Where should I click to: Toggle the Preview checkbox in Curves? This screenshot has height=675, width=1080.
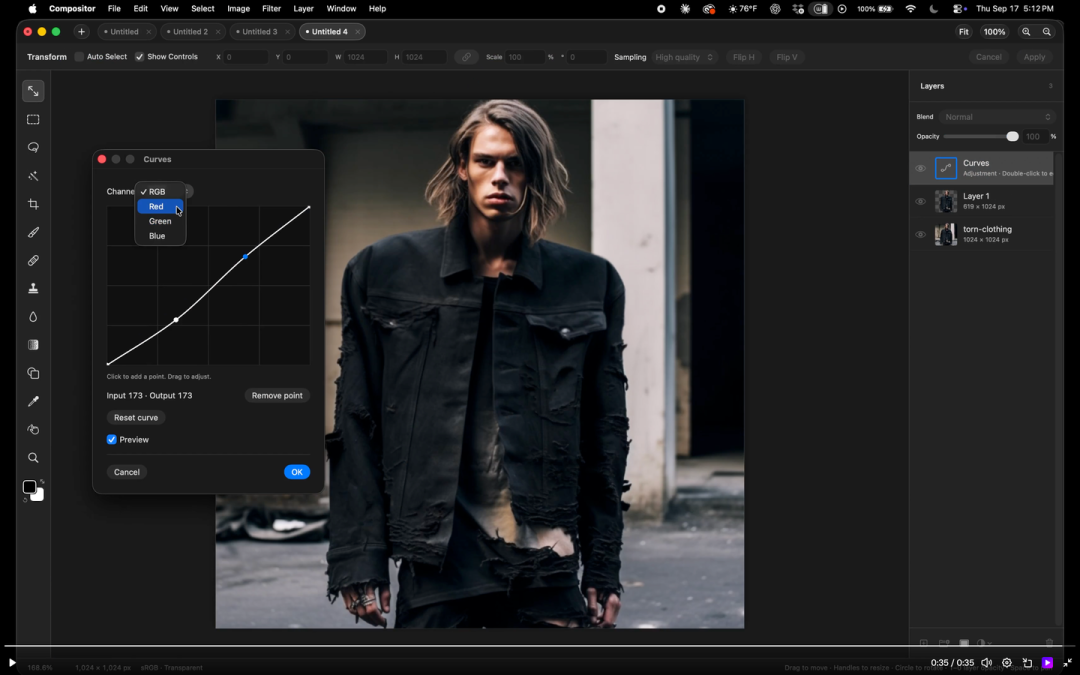click(x=112, y=439)
